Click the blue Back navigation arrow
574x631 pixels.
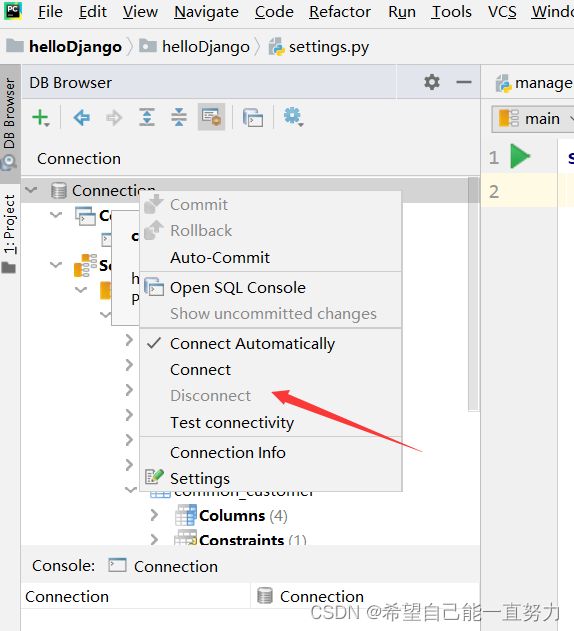tap(82, 118)
